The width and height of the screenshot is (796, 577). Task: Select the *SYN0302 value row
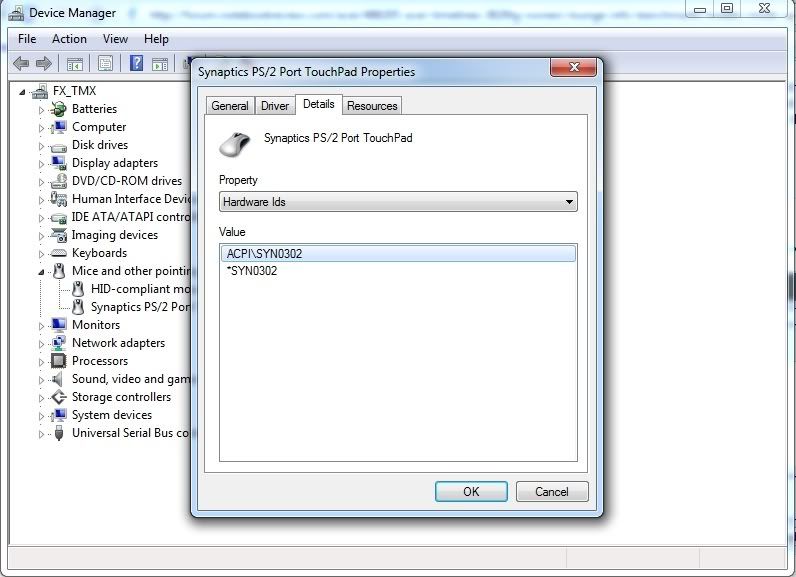pyautogui.click(x=398, y=270)
